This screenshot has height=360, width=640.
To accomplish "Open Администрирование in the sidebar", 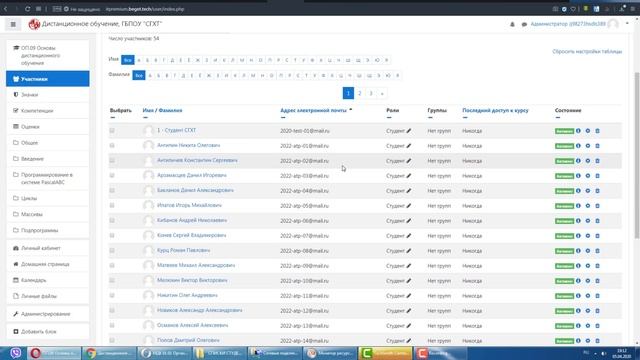I will point(48,314).
